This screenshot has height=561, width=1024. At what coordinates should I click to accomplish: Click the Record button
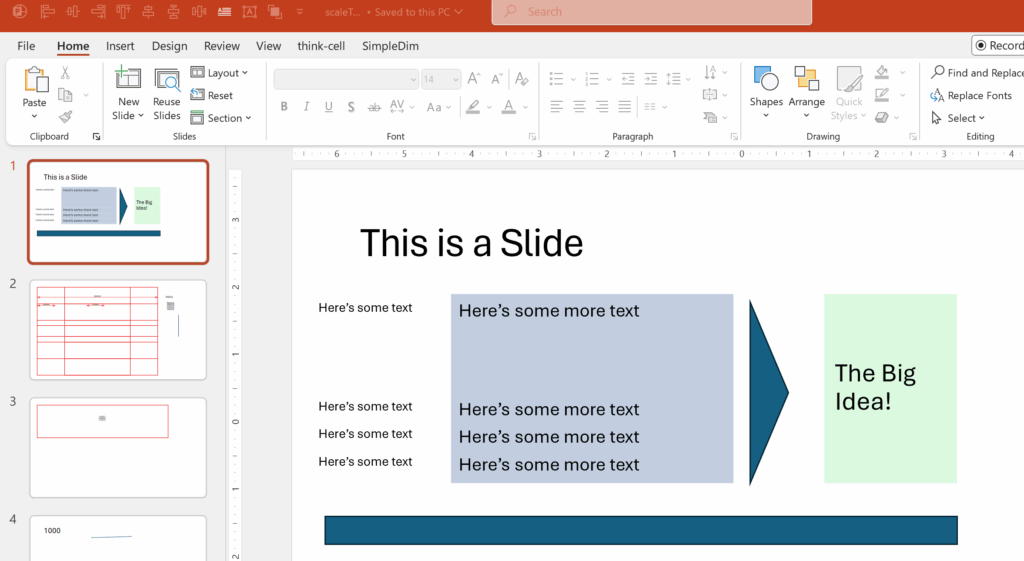click(x=999, y=45)
